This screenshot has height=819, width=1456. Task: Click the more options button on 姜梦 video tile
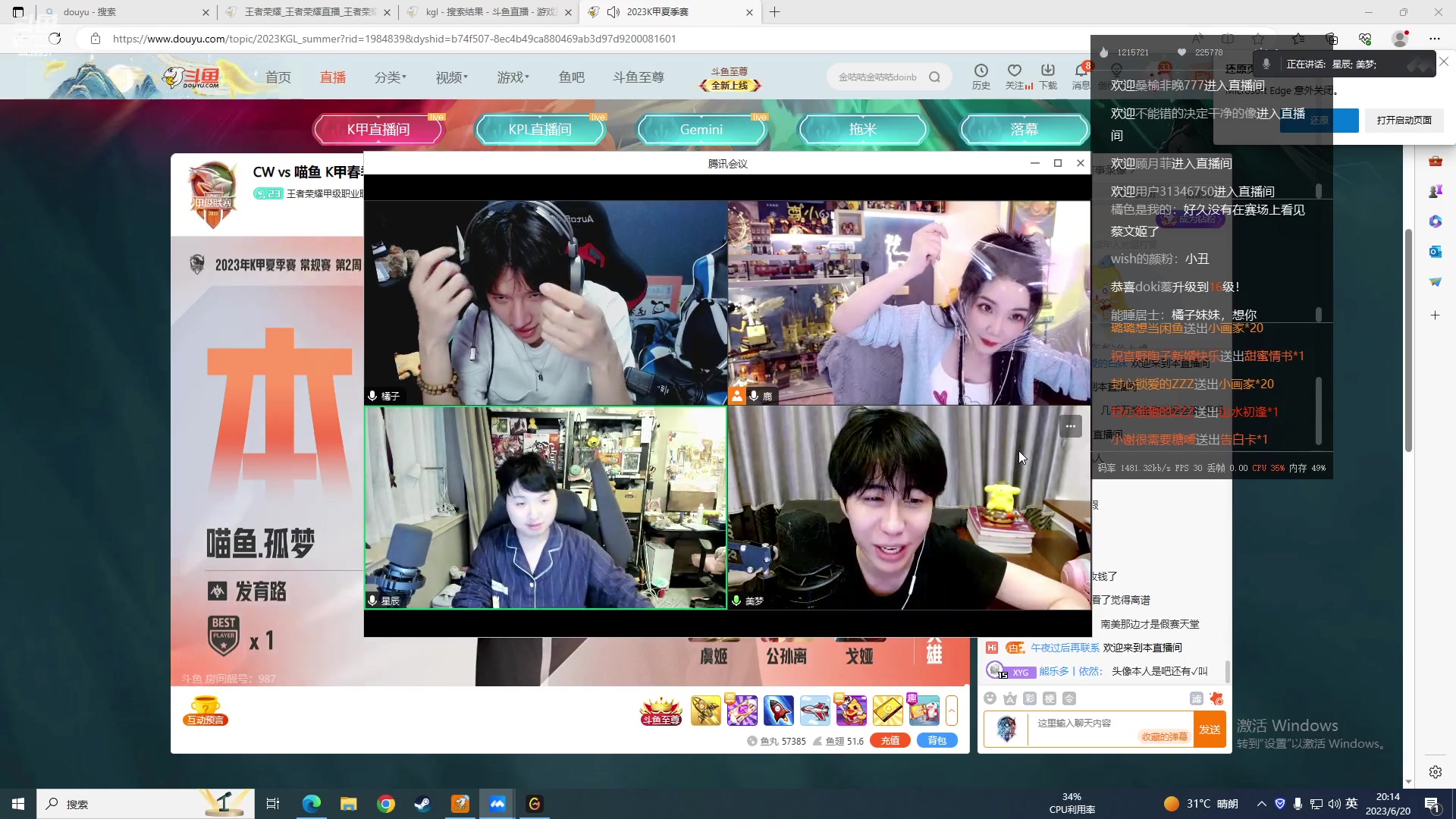coord(1070,426)
